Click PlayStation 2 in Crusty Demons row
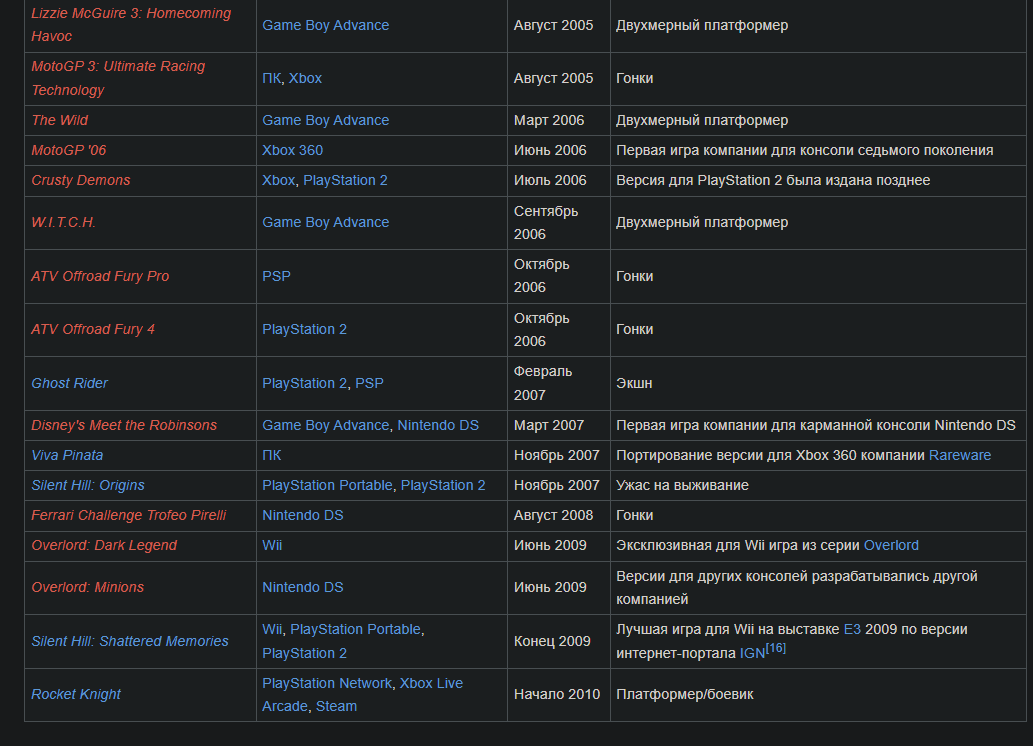 345,180
